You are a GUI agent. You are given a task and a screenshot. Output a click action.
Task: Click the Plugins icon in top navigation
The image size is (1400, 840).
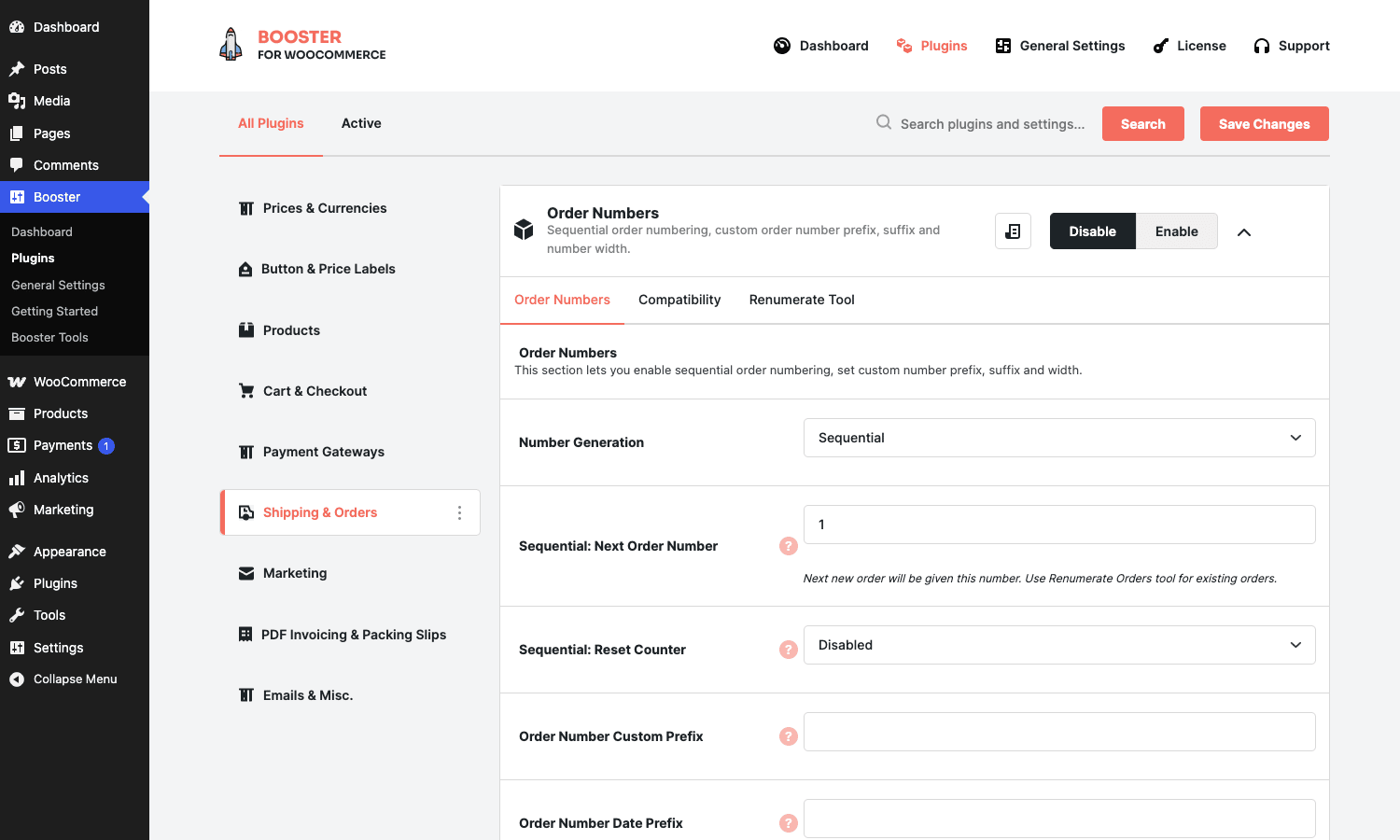tap(903, 46)
